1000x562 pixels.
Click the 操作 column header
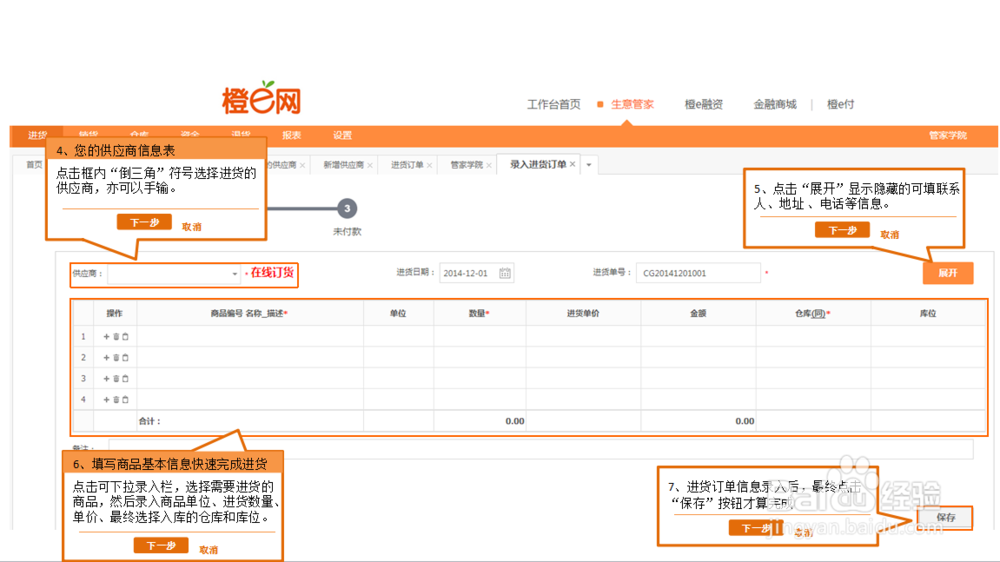(x=114, y=313)
